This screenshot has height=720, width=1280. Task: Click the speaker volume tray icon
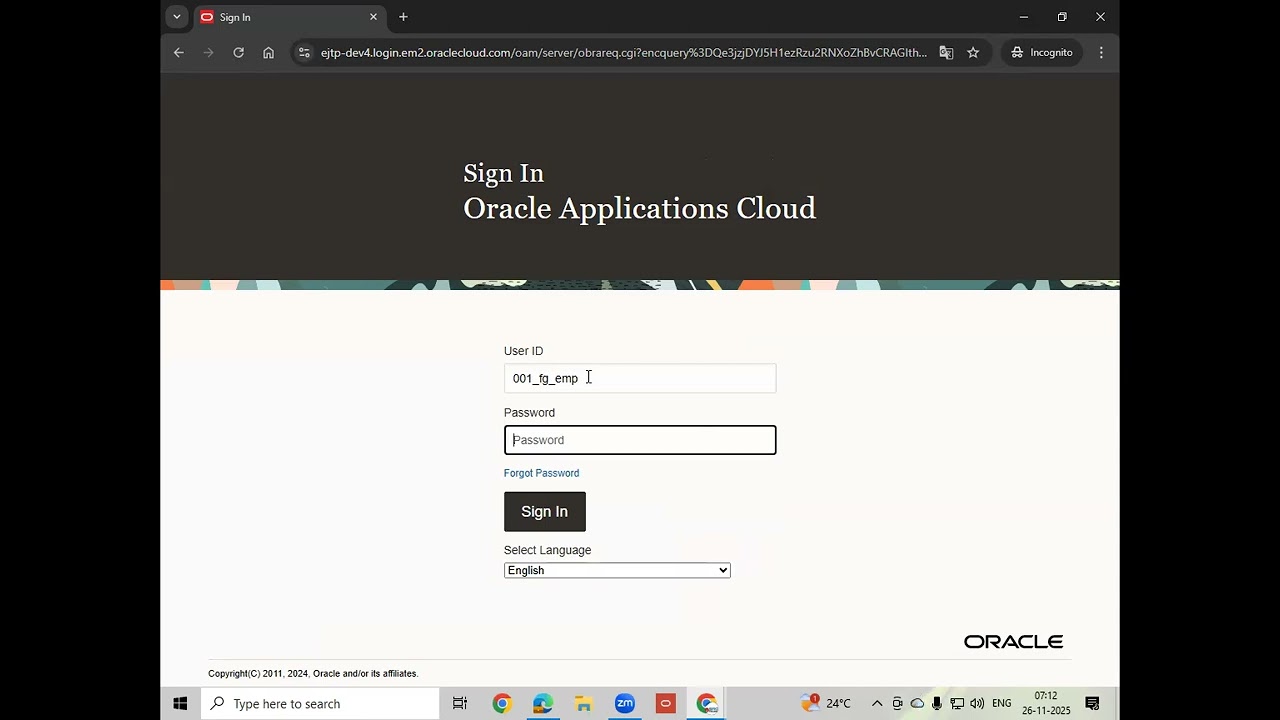pyautogui.click(x=977, y=704)
